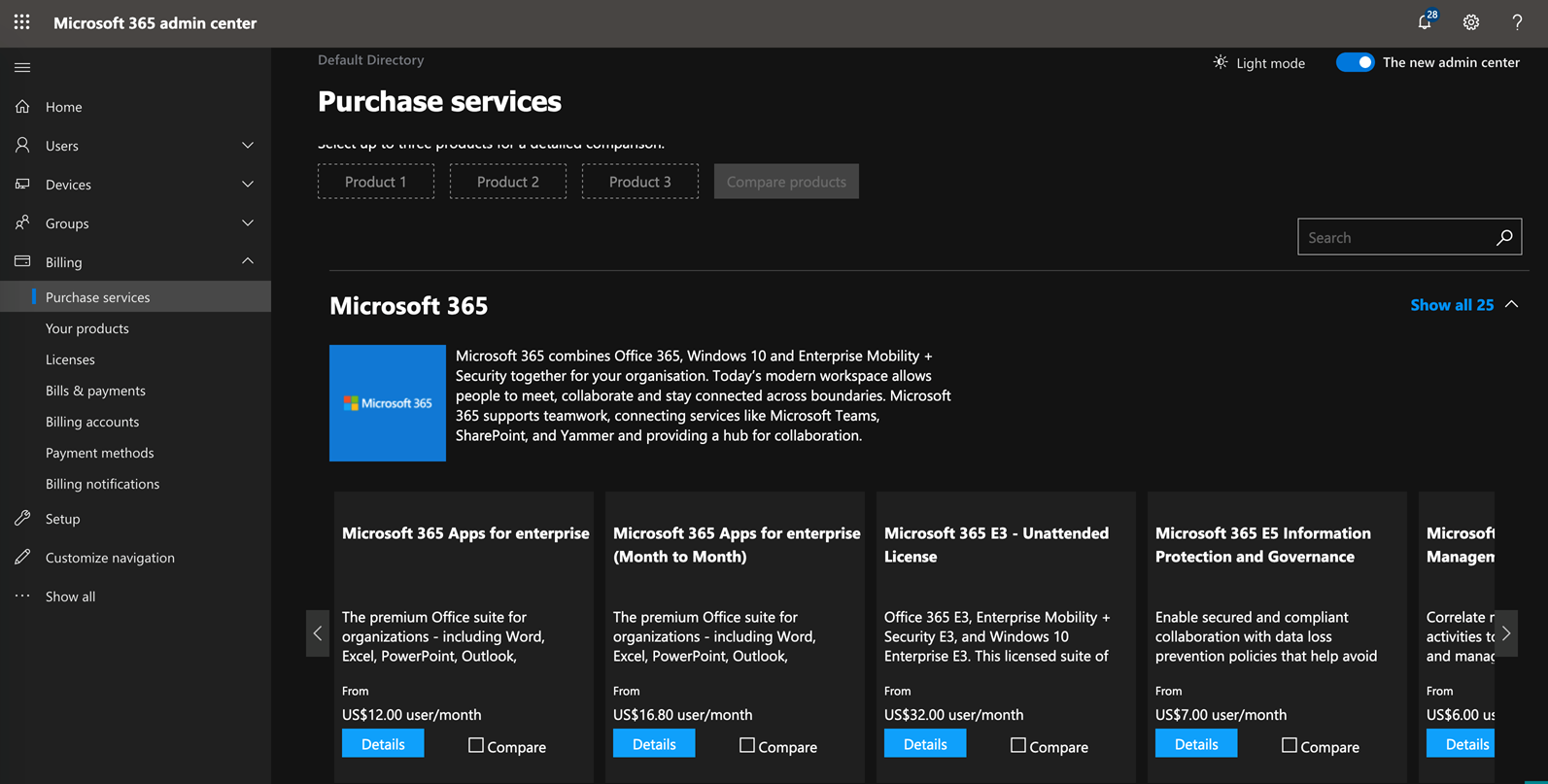Collapse the navigation hamburger menu

pyautogui.click(x=22, y=68)
